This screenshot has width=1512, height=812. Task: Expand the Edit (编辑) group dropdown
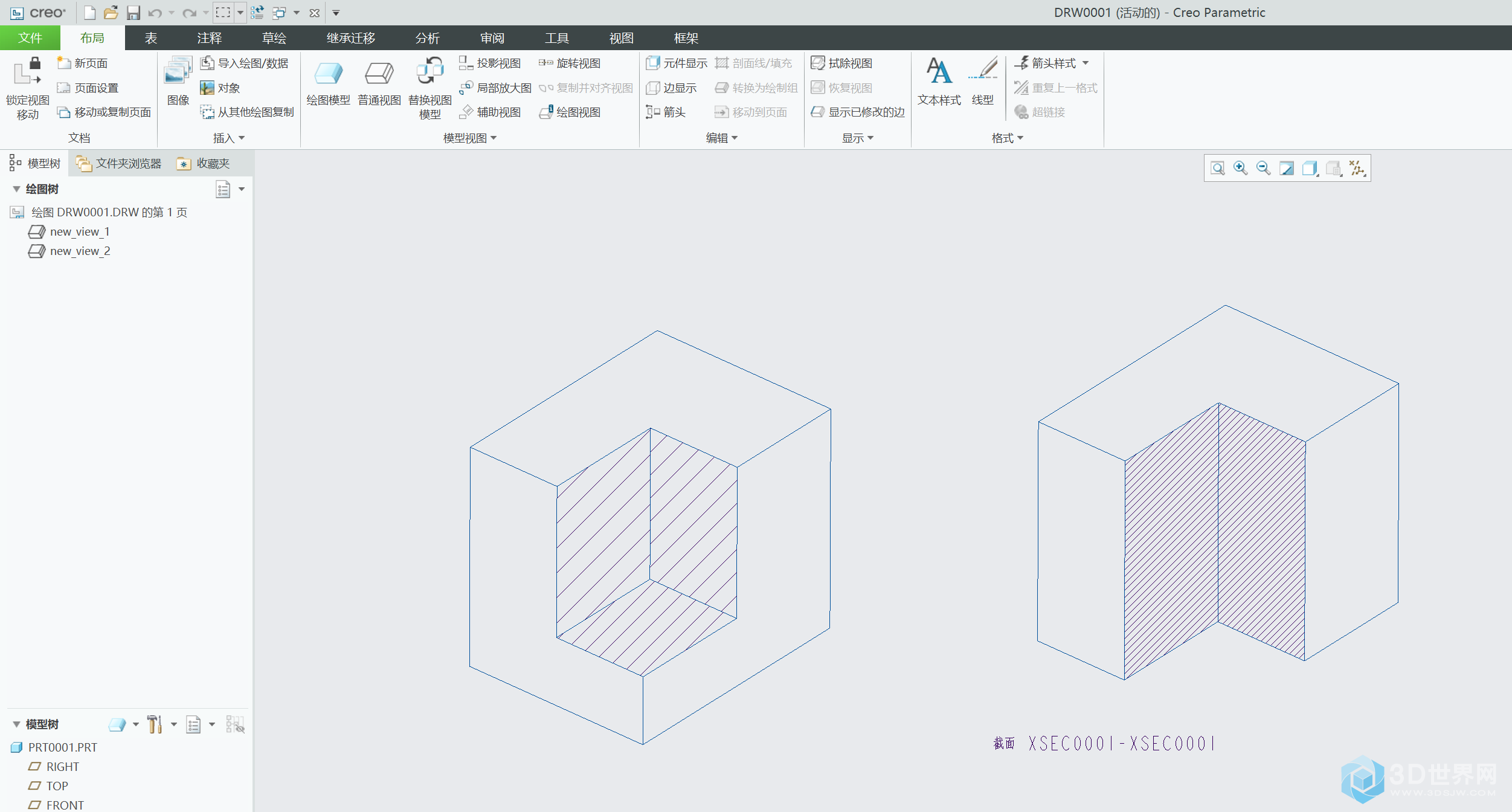[722, 138]
